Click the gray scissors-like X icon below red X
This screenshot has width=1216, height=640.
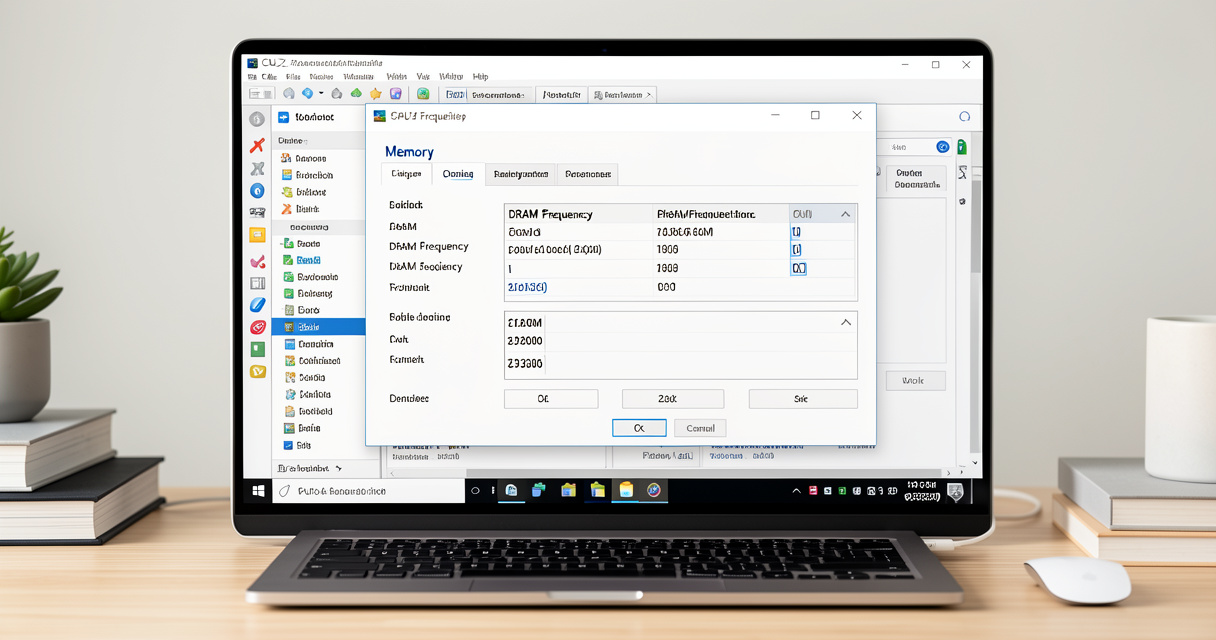tap(257, 168)
